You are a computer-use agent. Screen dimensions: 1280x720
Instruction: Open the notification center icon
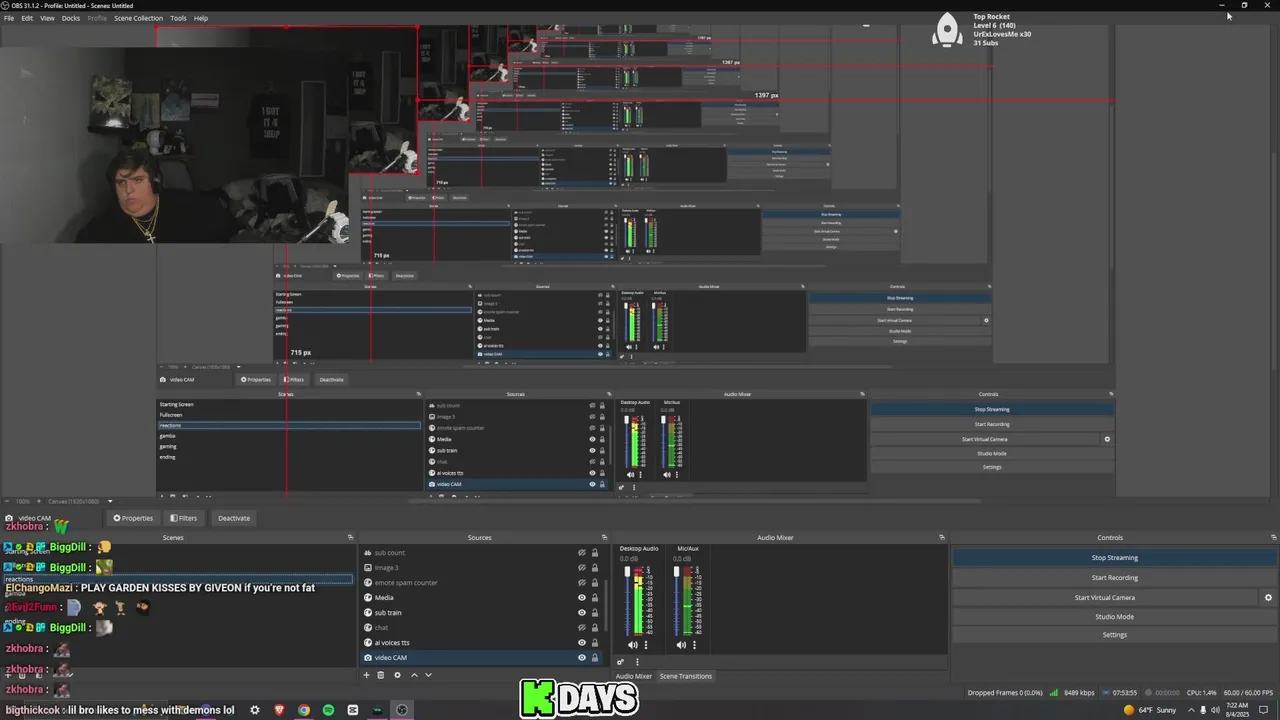coord(1263,710)
